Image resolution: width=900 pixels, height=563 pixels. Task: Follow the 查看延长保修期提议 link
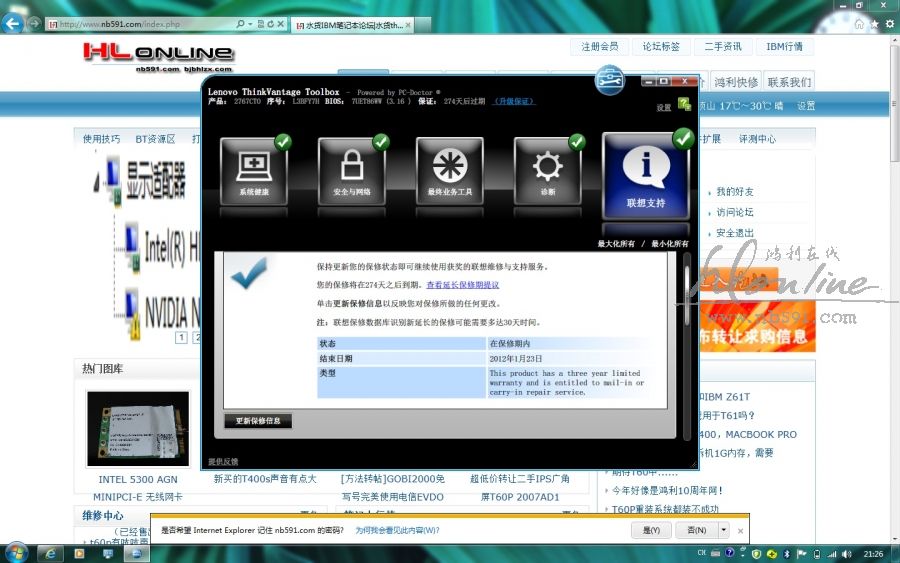[x=462, y=285]
